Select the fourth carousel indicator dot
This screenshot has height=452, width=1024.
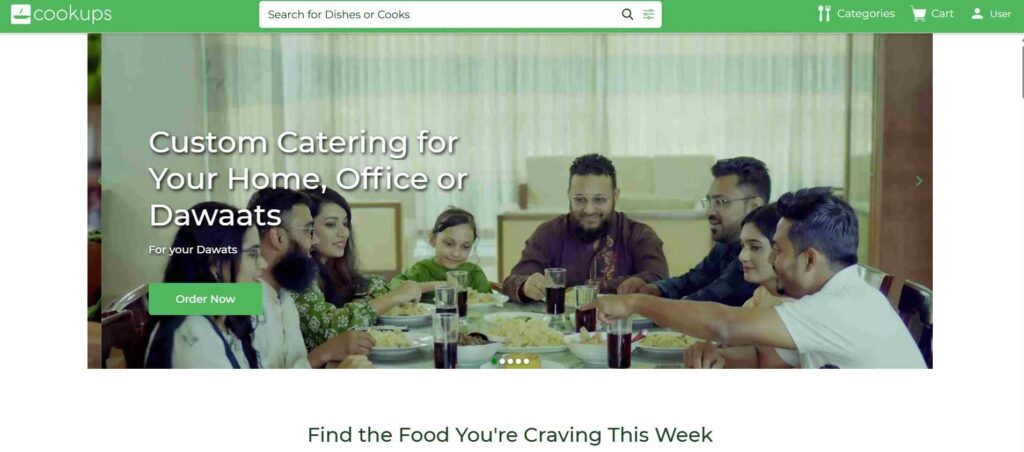tap(519, 361)
